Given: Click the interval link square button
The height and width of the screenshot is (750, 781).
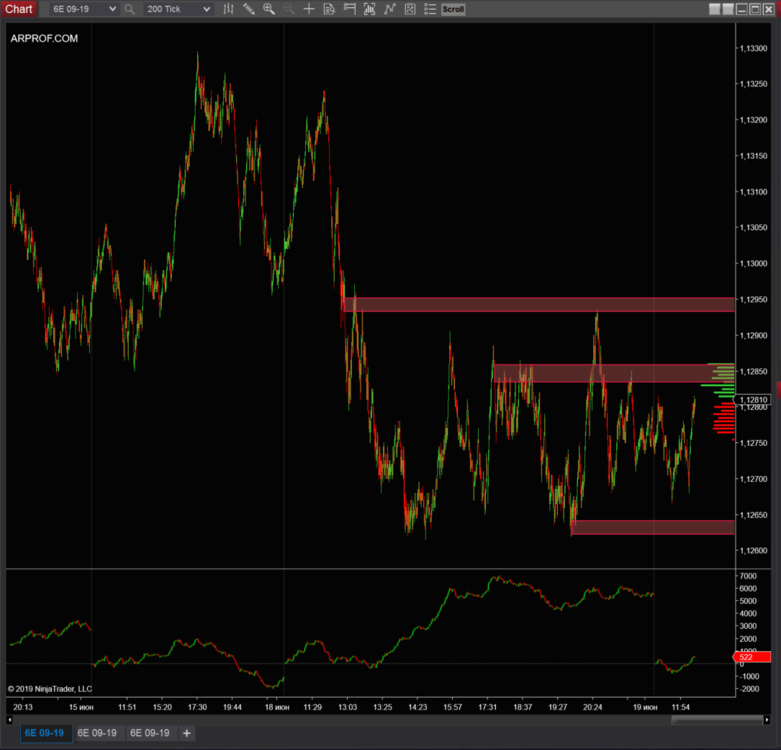Looking at the screenshot, I should point(728,9).
